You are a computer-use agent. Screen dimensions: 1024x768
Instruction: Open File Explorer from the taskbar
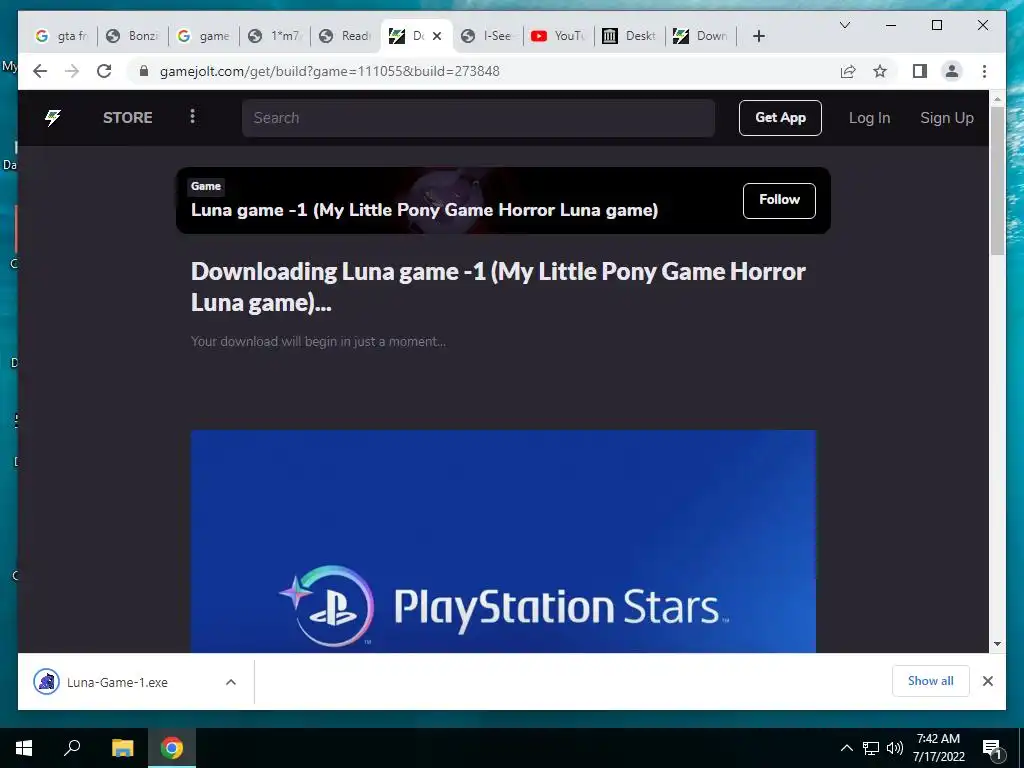tap(122, 748)
